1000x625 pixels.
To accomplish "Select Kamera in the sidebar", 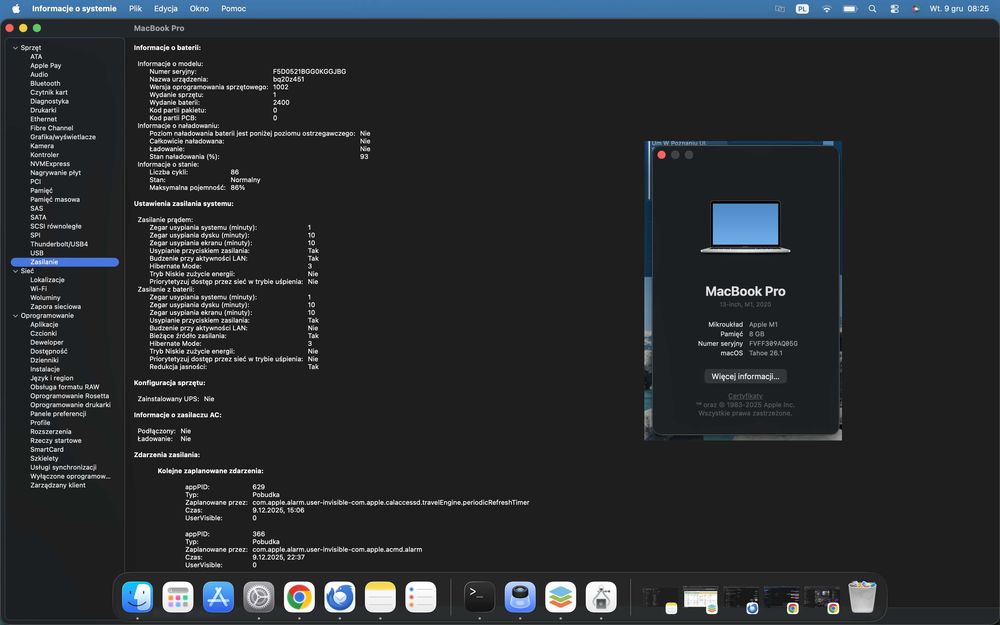I will pyautogui.click(x=42, y=146).
